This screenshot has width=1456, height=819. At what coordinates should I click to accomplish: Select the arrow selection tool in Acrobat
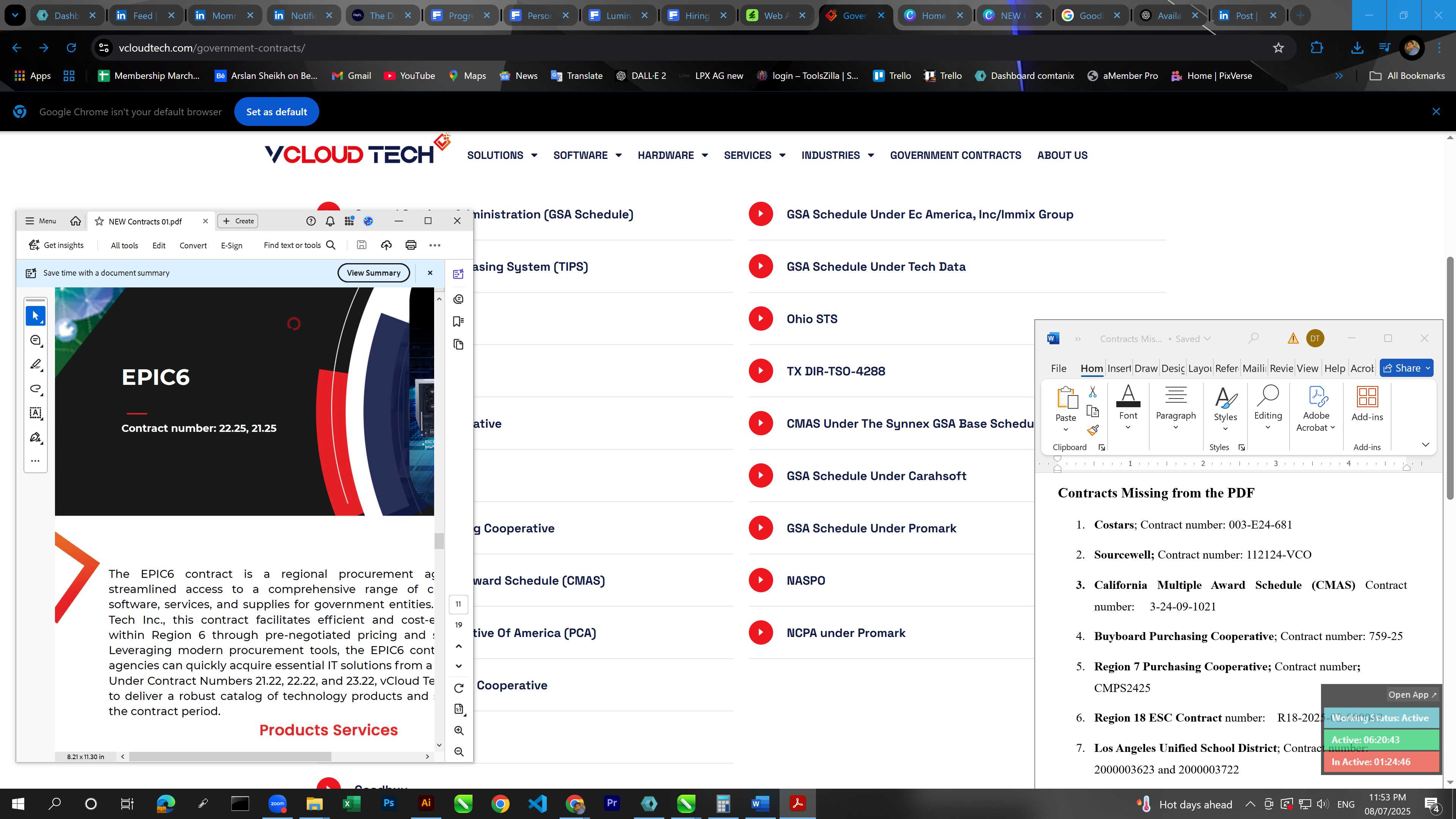[x=35, y=315]
